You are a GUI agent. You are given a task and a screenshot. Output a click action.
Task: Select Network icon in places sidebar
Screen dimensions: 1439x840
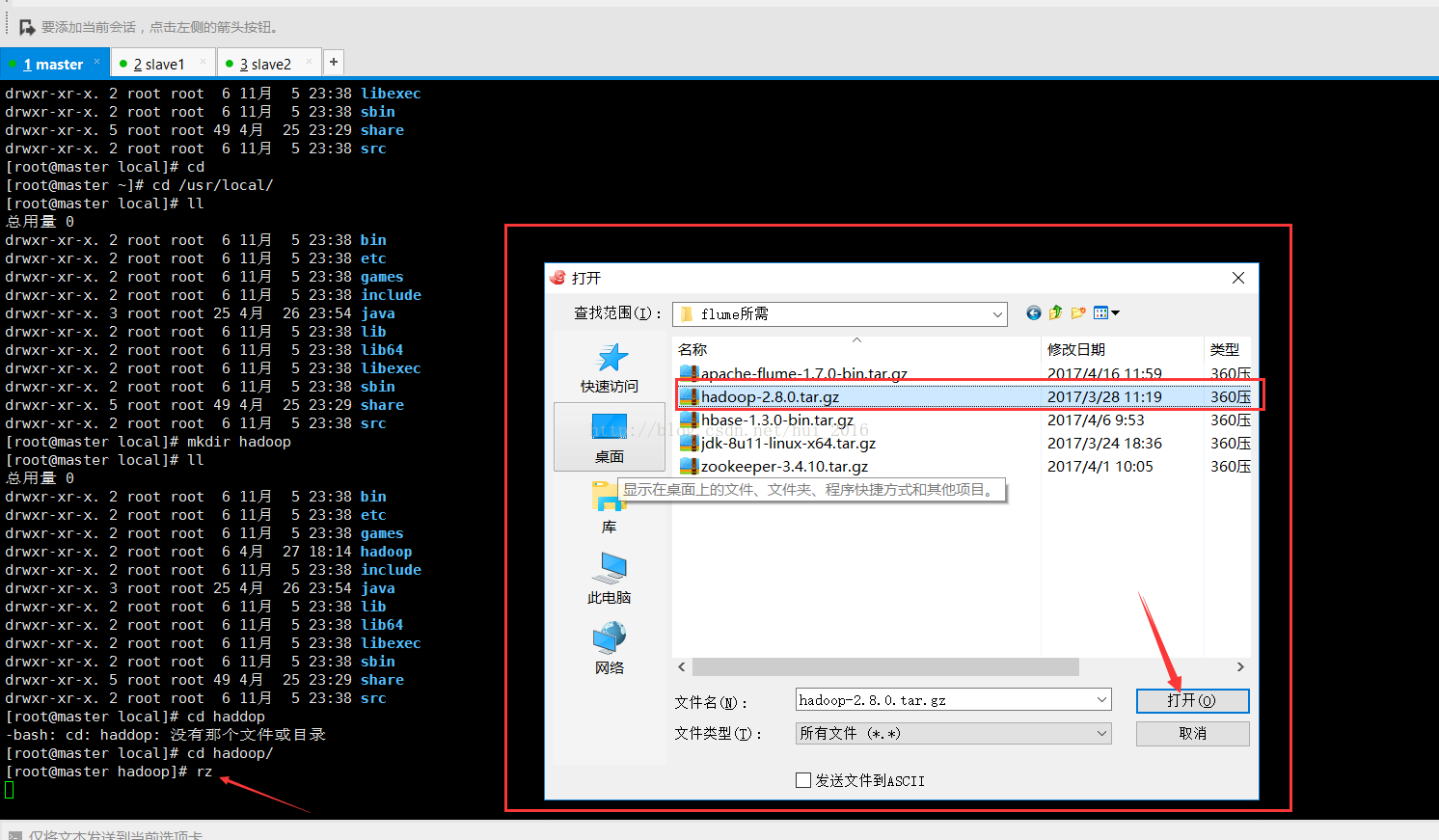coord(610,637)
